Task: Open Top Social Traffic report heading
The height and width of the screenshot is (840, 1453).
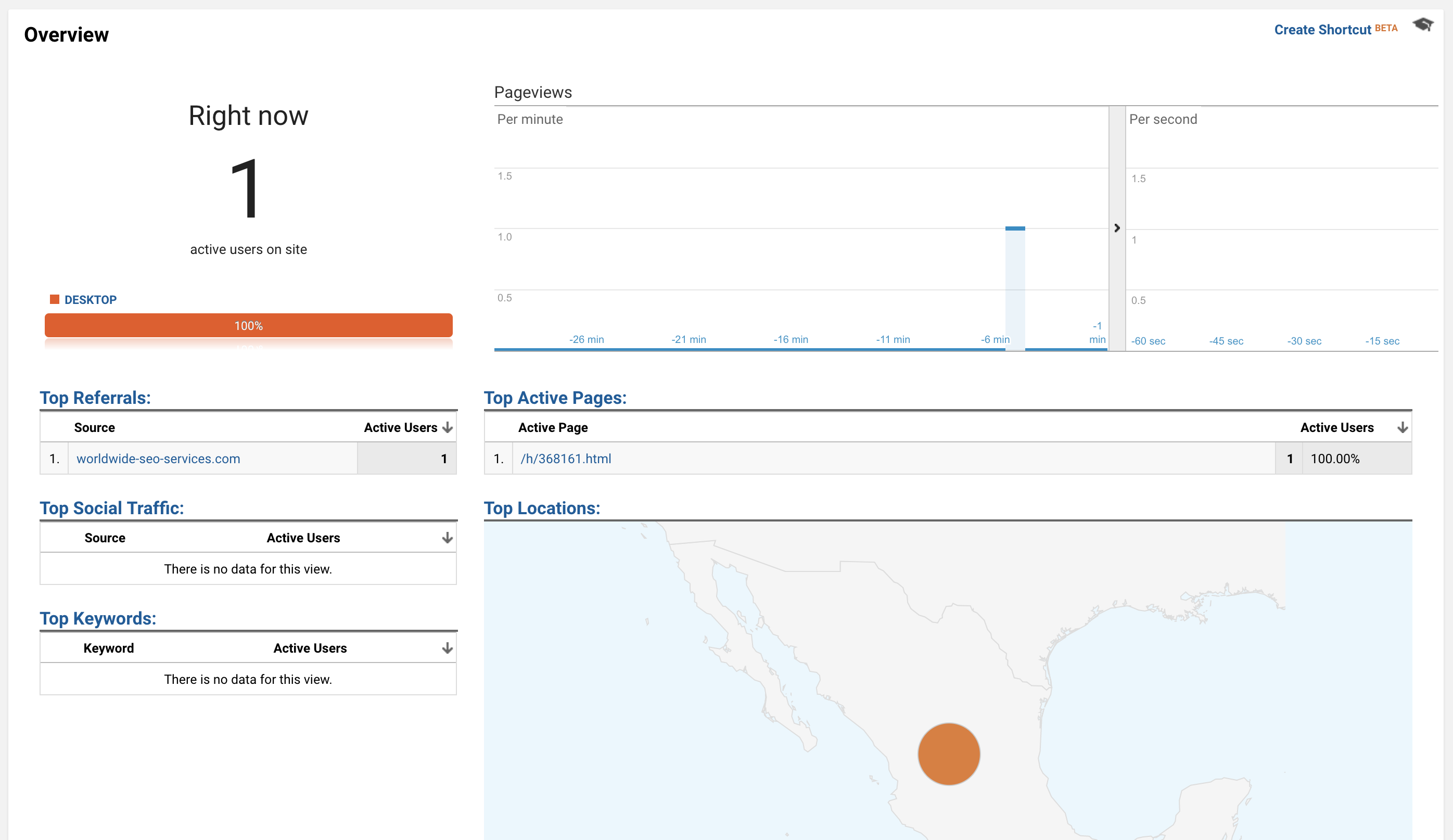Action: coord(112,508)
